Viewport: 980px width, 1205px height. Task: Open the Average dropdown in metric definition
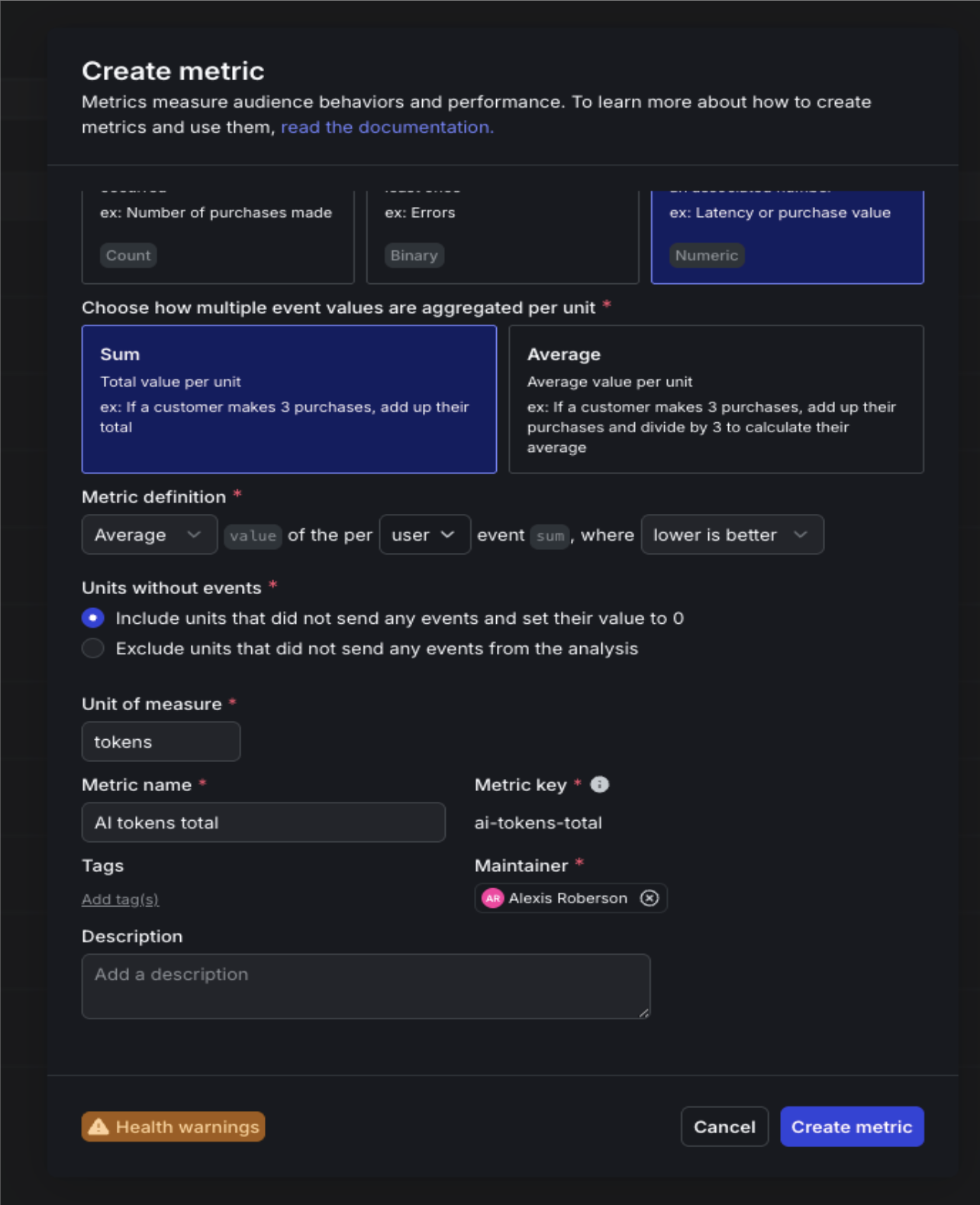click(x=149, y=535)
